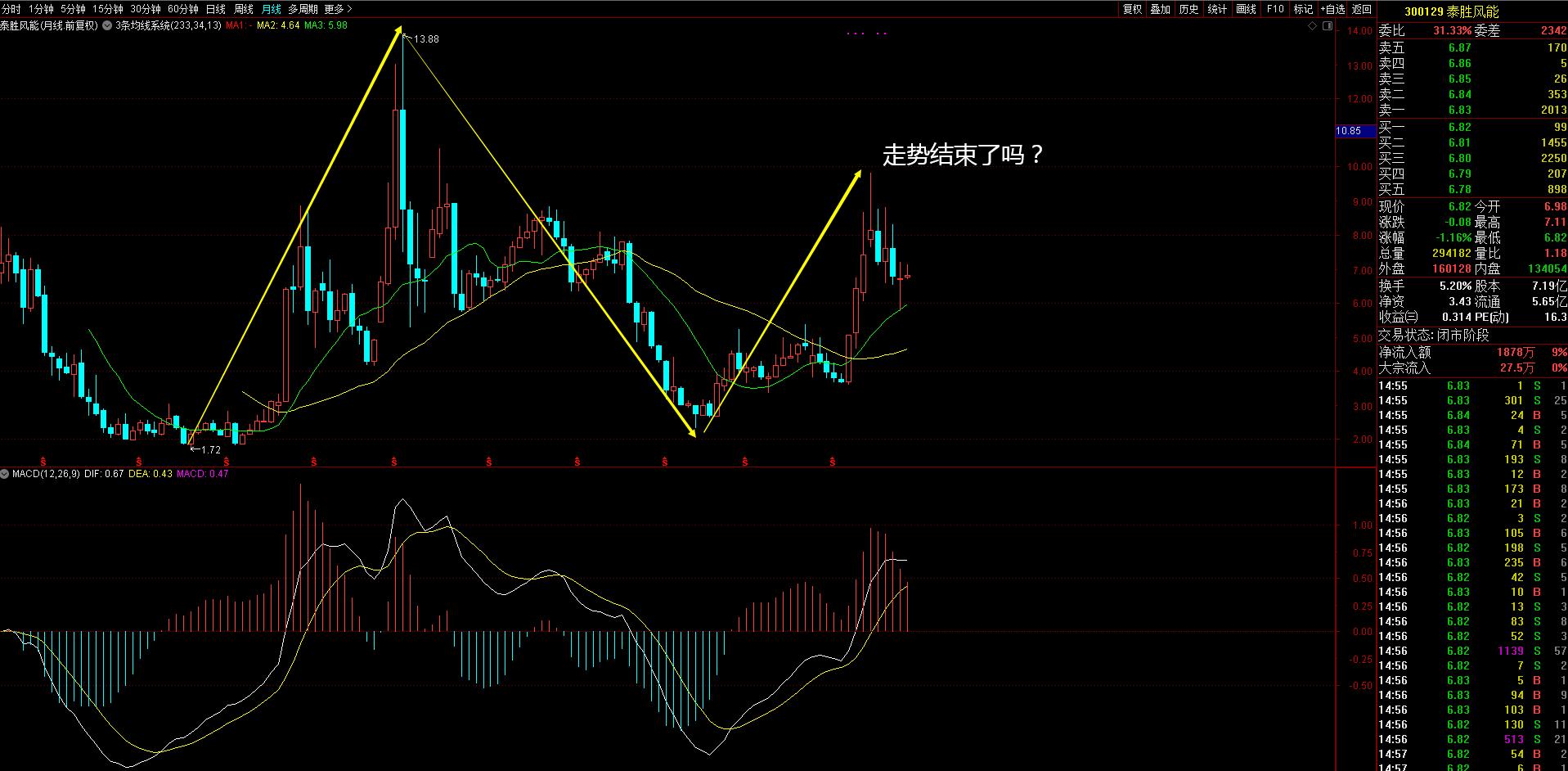Screen dimensions: 1568x771
Task: Open the F10 company info
Action: [1274, 9]
